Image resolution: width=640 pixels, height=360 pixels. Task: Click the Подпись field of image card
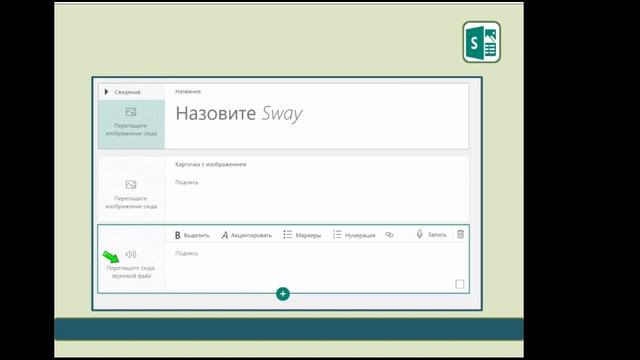pyautogui.click(x=187, y=182)
